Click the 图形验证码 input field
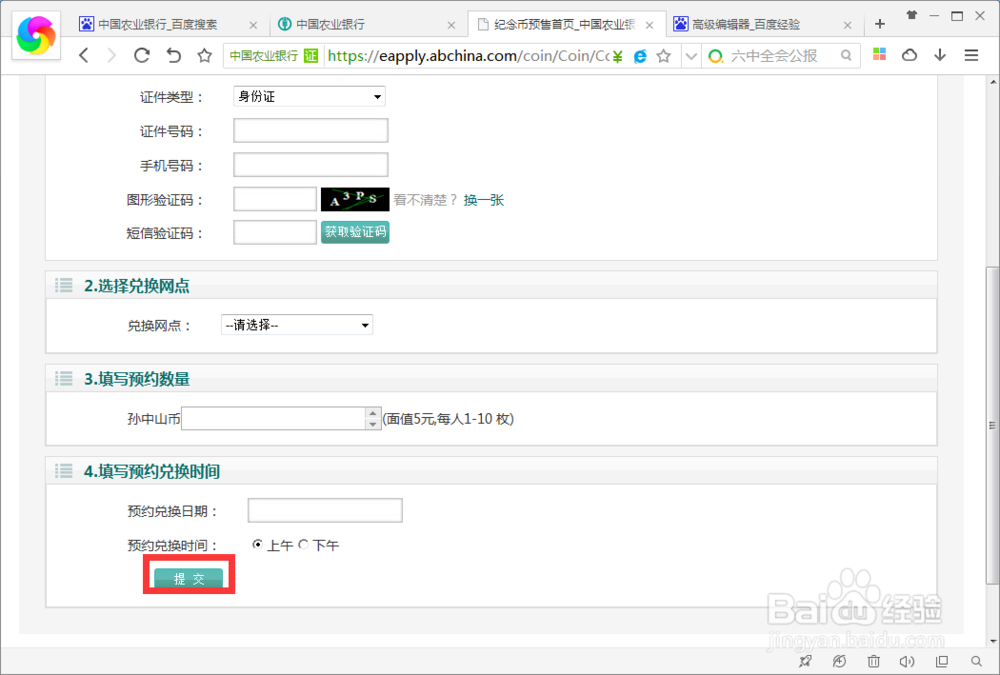This screenshot has width=1000, height=675. (275, 199)
